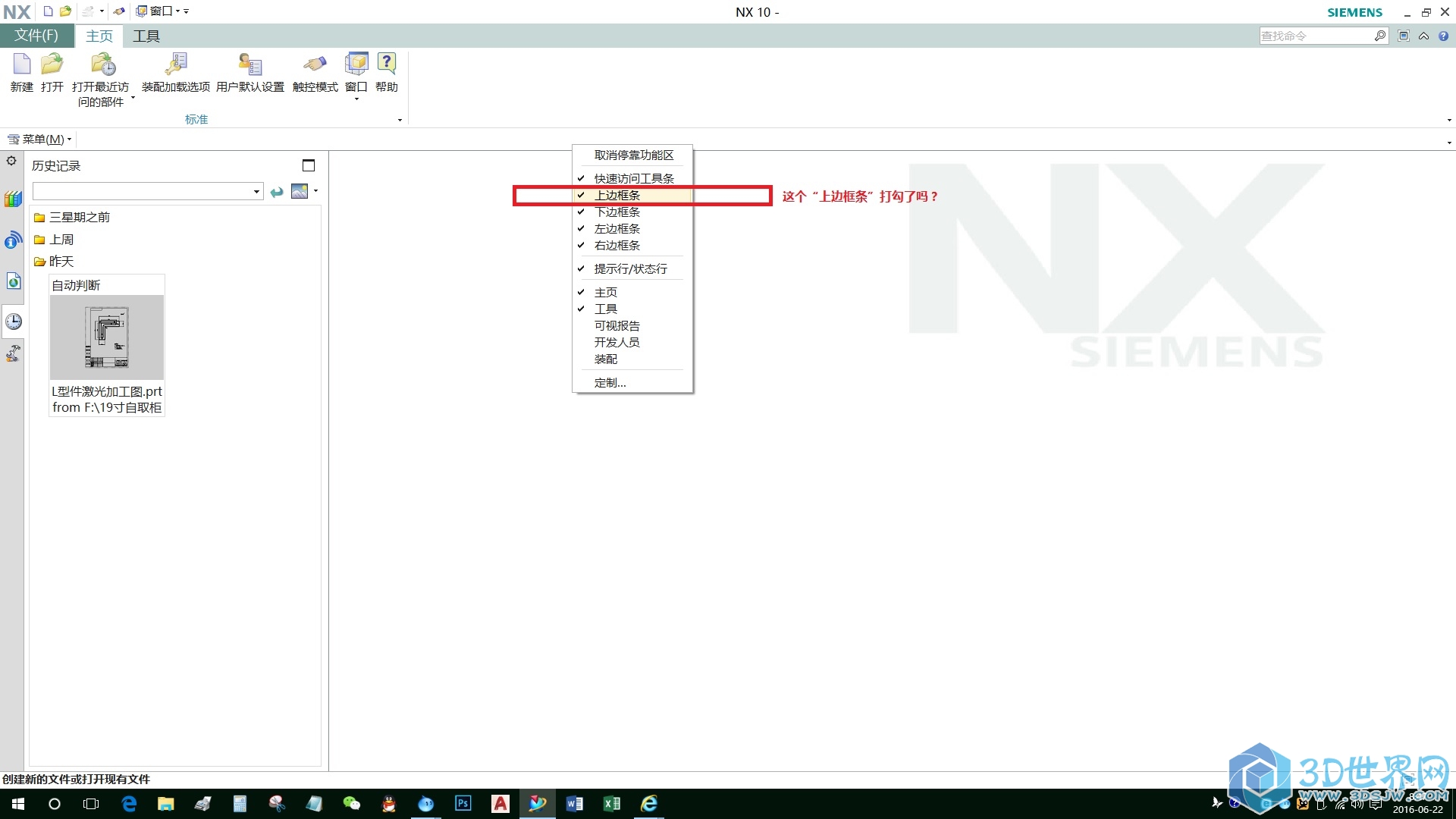Click the view style dropdown arrow in history
Screen dimensions: 1456x819
click(315, 191)
